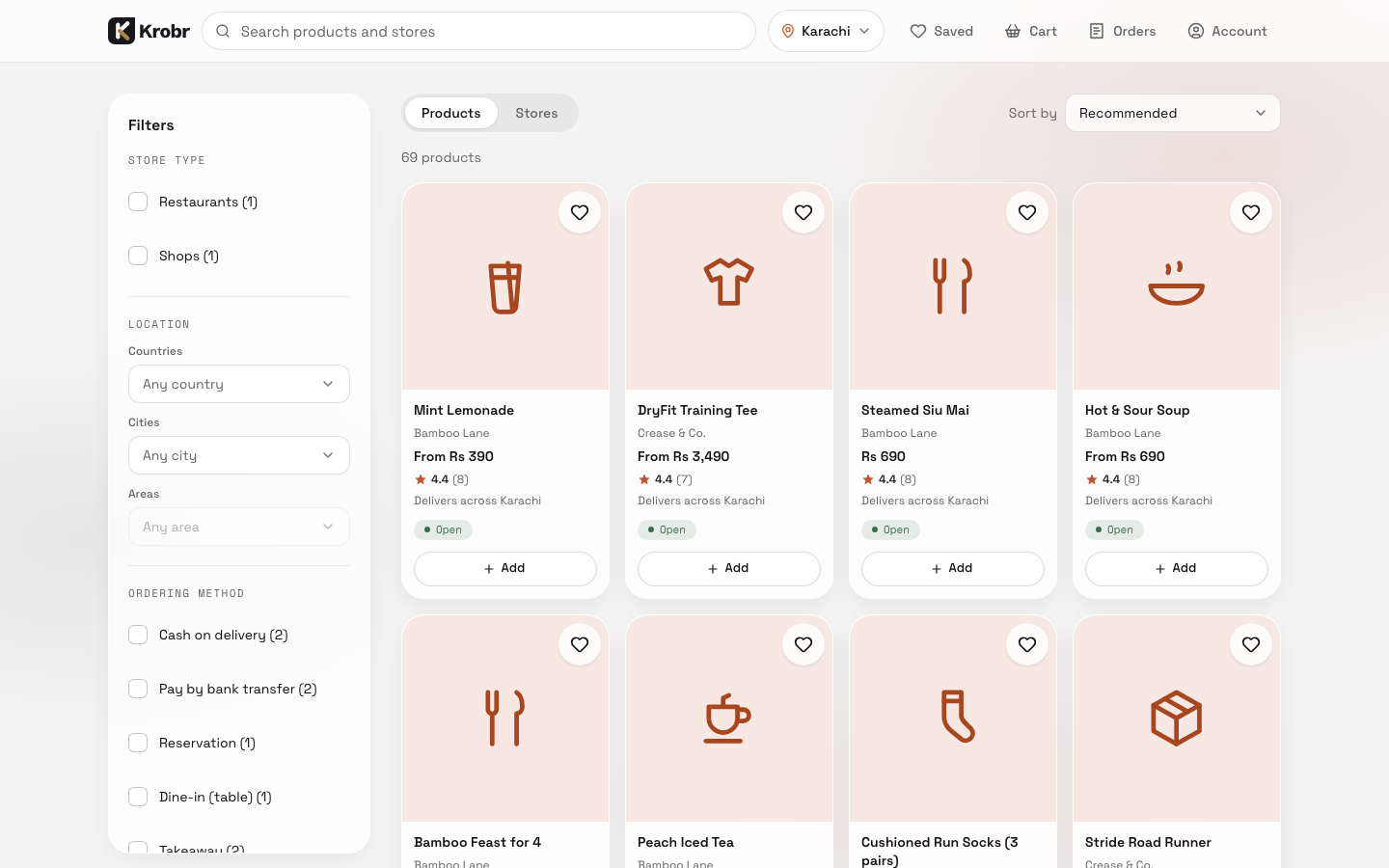
Task: Switch to the Stores tab
Action: pos(536,113)
